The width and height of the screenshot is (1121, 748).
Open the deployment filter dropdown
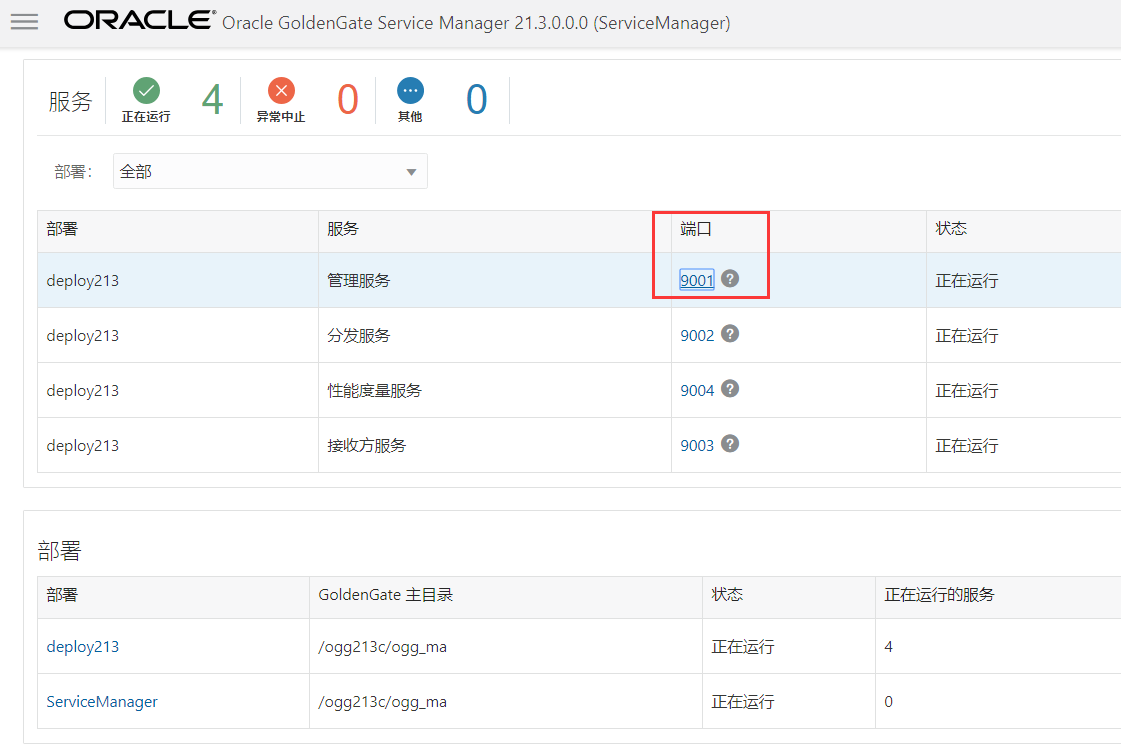pyautogui.click(x=270, y=171)
